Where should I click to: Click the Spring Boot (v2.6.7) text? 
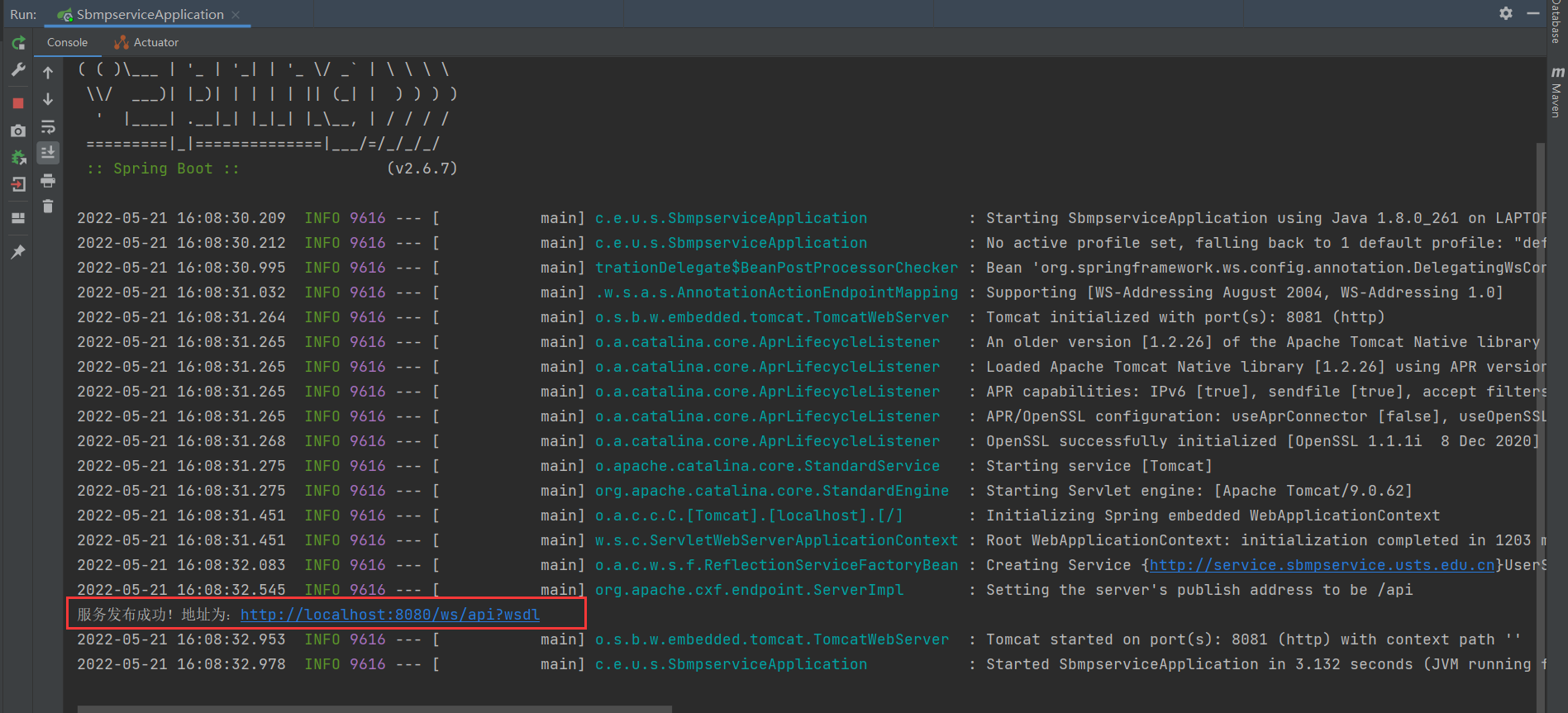point(271,169)
